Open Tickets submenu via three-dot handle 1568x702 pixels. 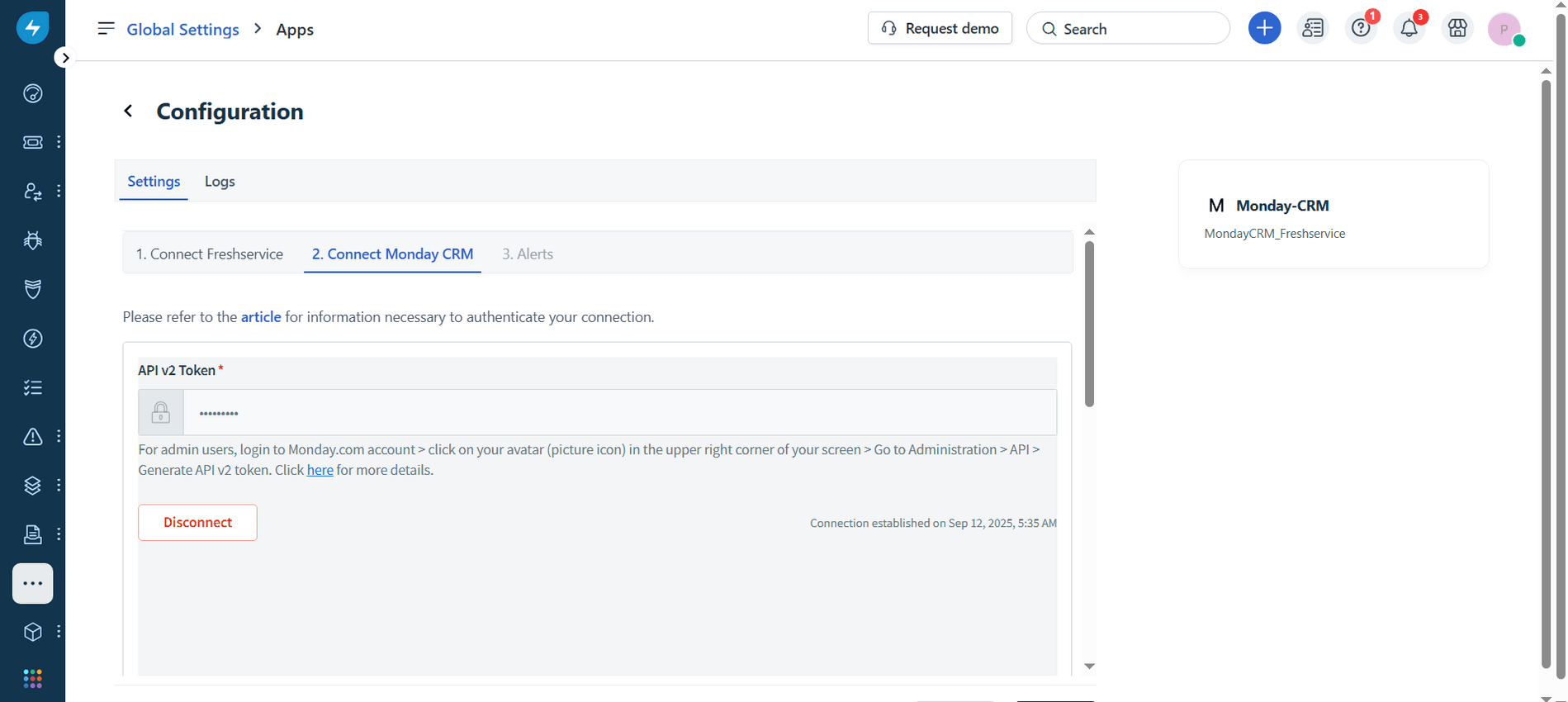pos(59,142)
